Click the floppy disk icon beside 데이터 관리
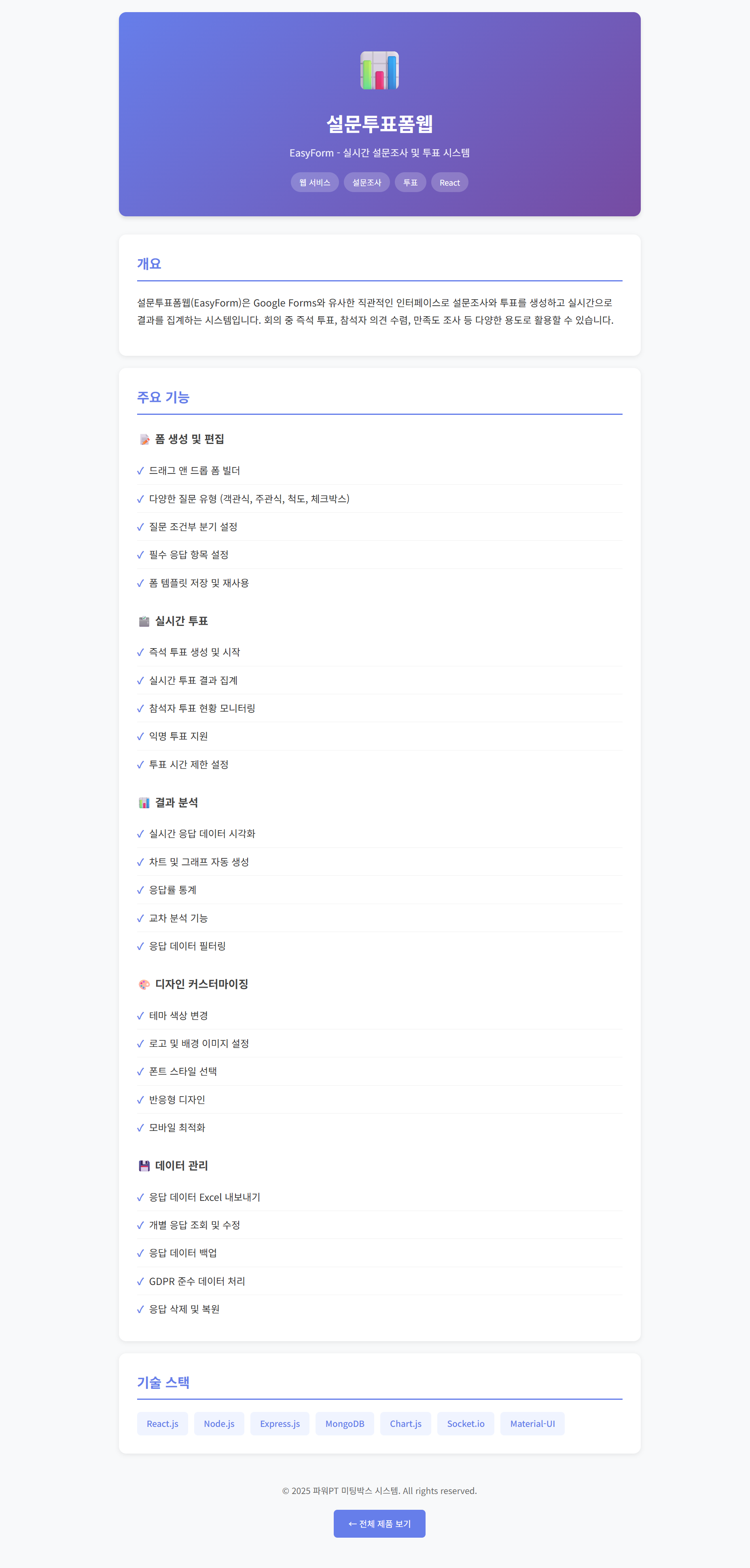Screen dimensions: 750x1568 144,1166
